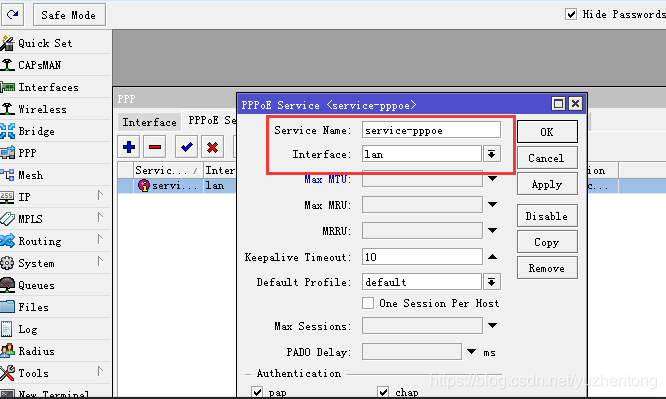Expand the Max MRU field arrow

(492, 205)
